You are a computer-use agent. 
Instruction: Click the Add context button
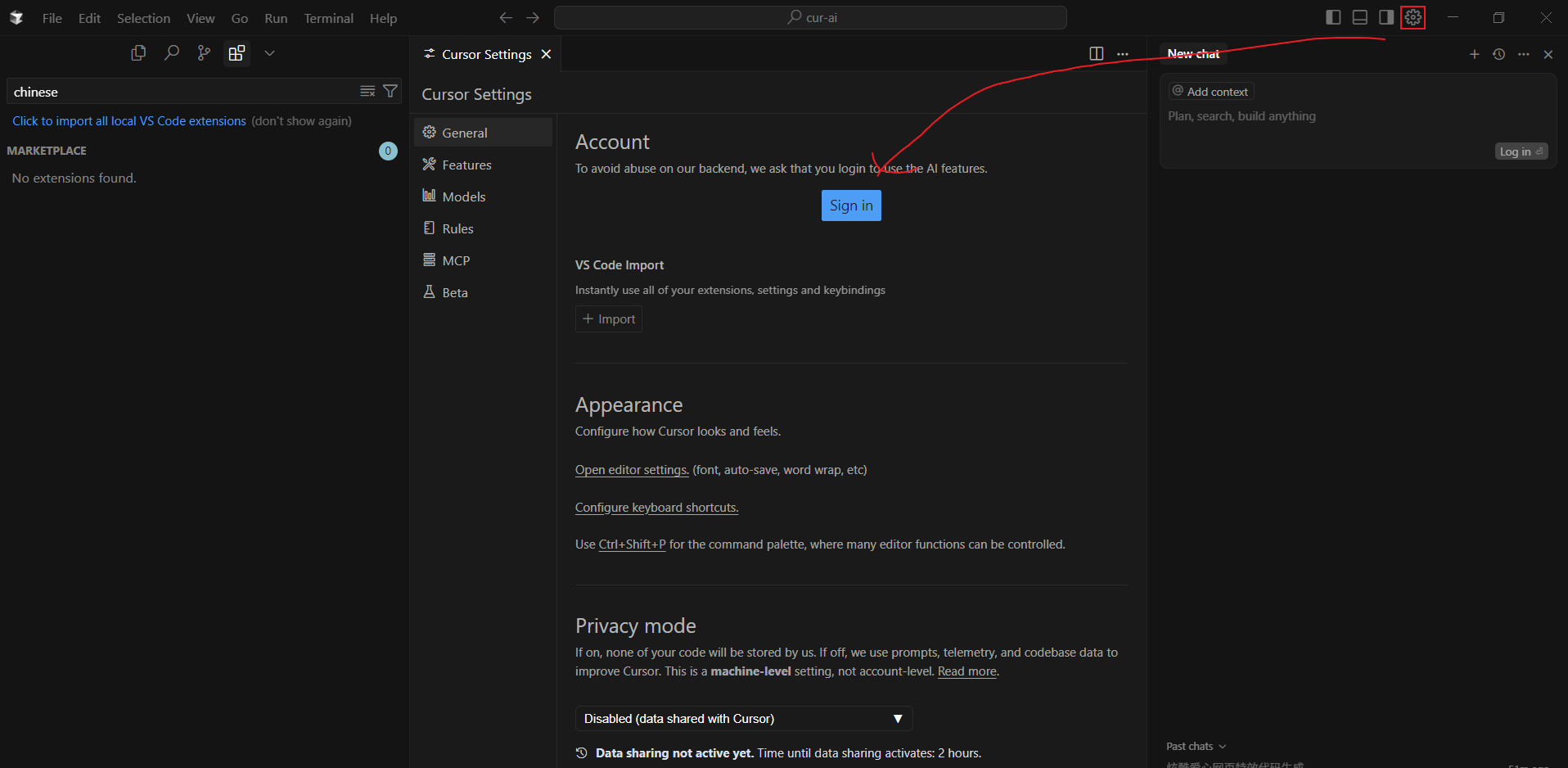[1211, 92]
